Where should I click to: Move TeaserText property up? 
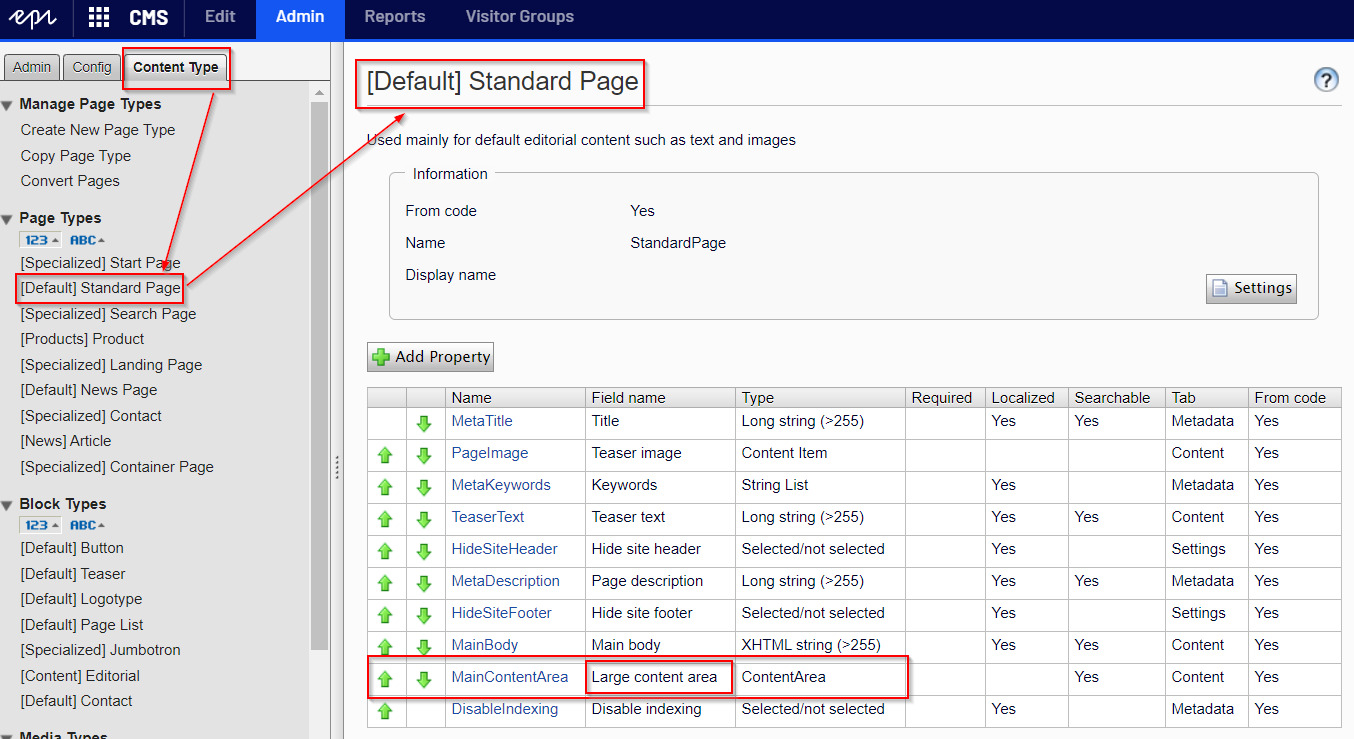385,519
